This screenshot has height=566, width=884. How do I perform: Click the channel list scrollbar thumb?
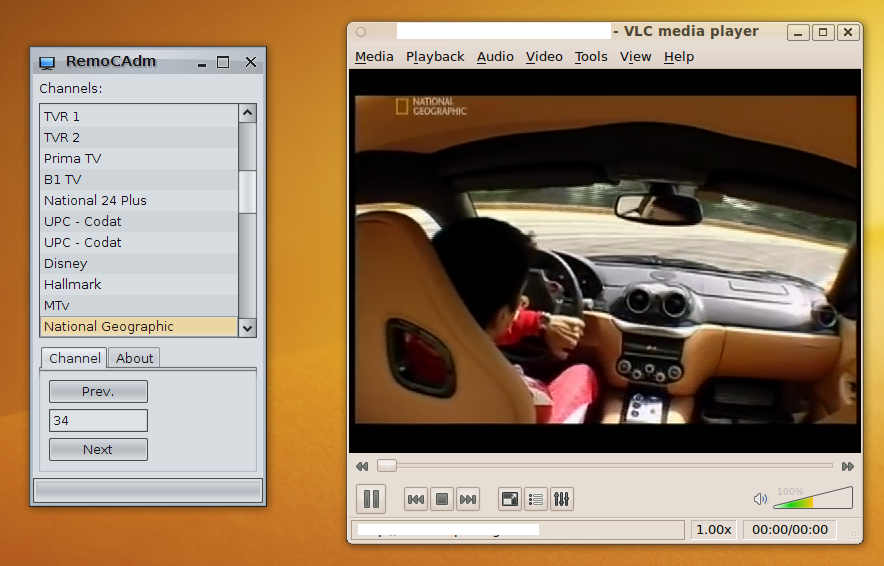[247, 192]
